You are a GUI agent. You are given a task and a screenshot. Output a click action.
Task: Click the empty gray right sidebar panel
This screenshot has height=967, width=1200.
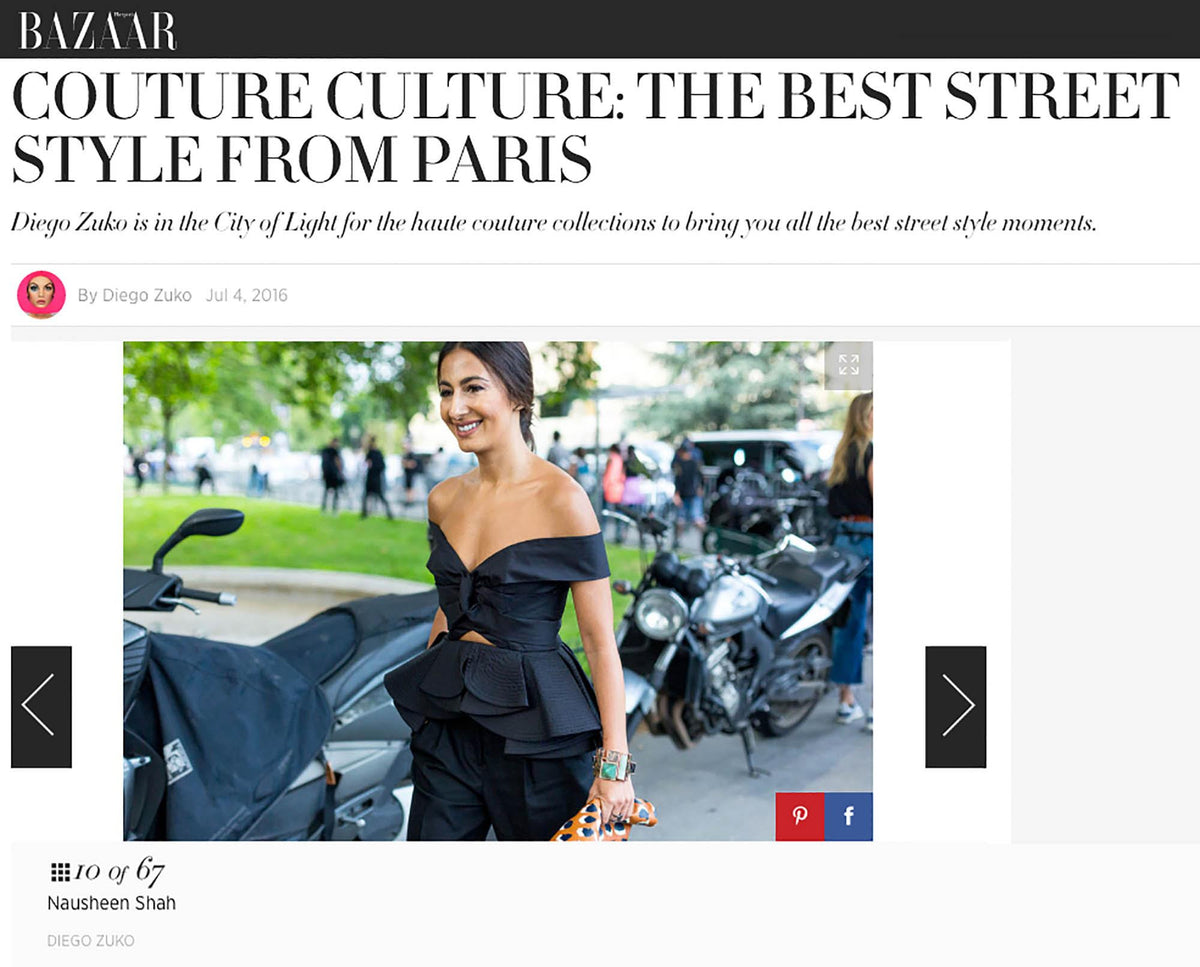pos(1105,585)
